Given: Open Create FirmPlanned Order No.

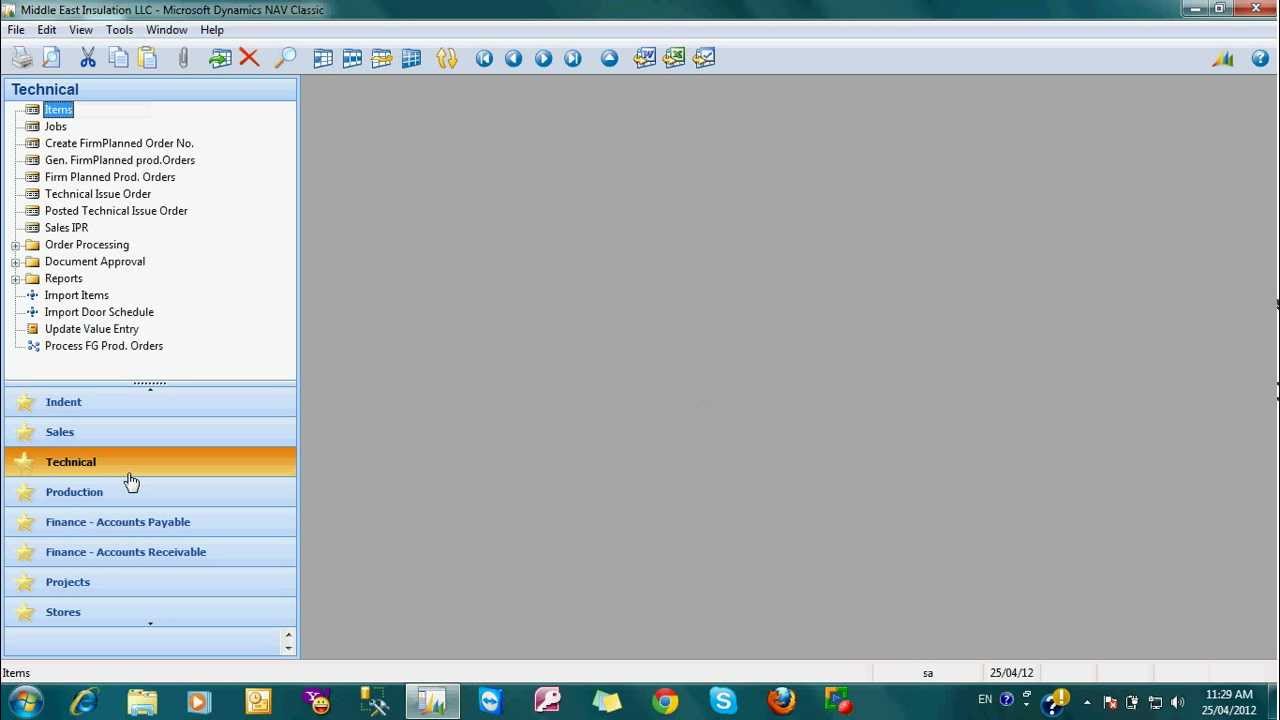Looking at the screenshot, I should point(119,143).
